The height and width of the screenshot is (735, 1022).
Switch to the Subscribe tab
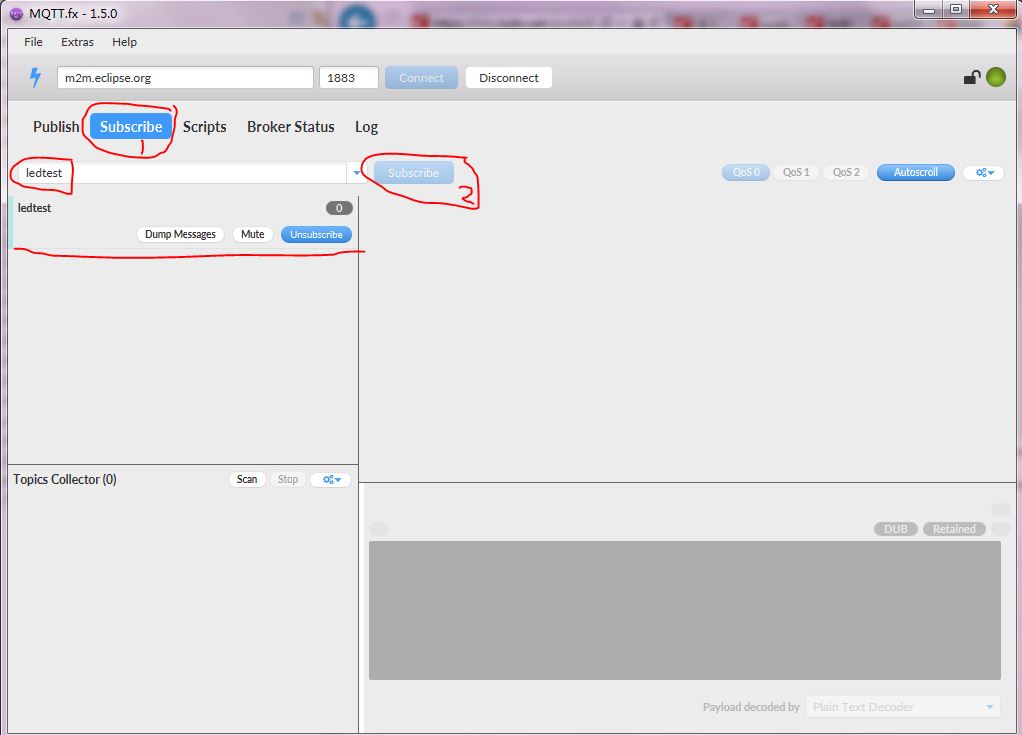[x=131, y=126]
